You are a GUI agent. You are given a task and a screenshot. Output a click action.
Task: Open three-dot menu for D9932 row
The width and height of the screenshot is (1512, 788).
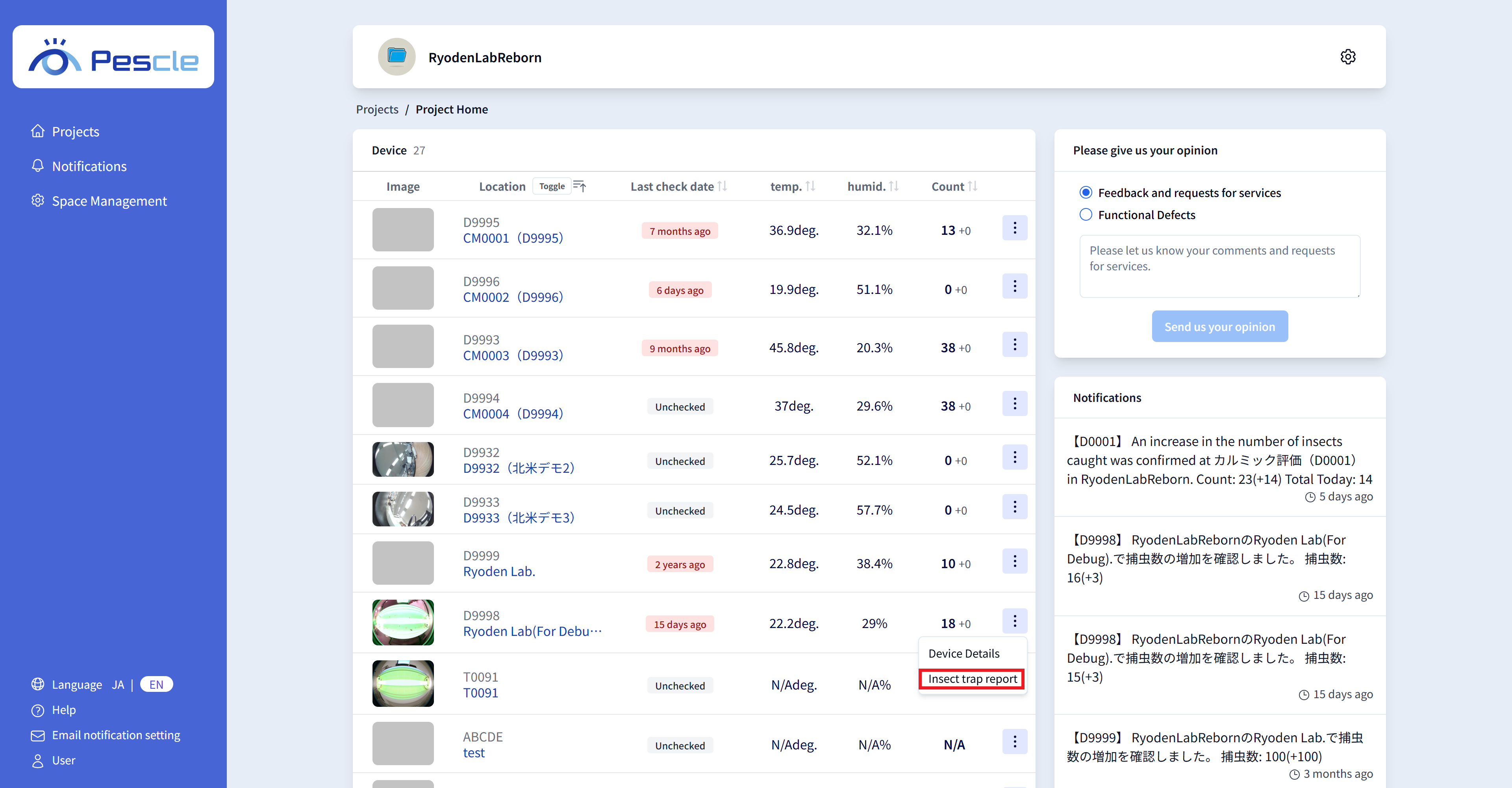1014,457
